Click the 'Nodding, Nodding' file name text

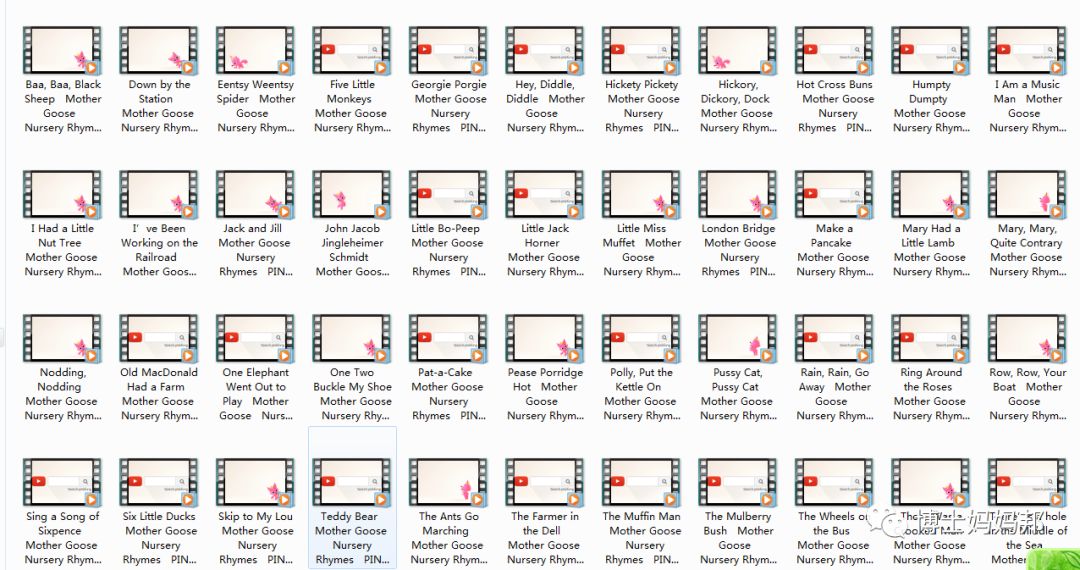[x=62, y=379]
